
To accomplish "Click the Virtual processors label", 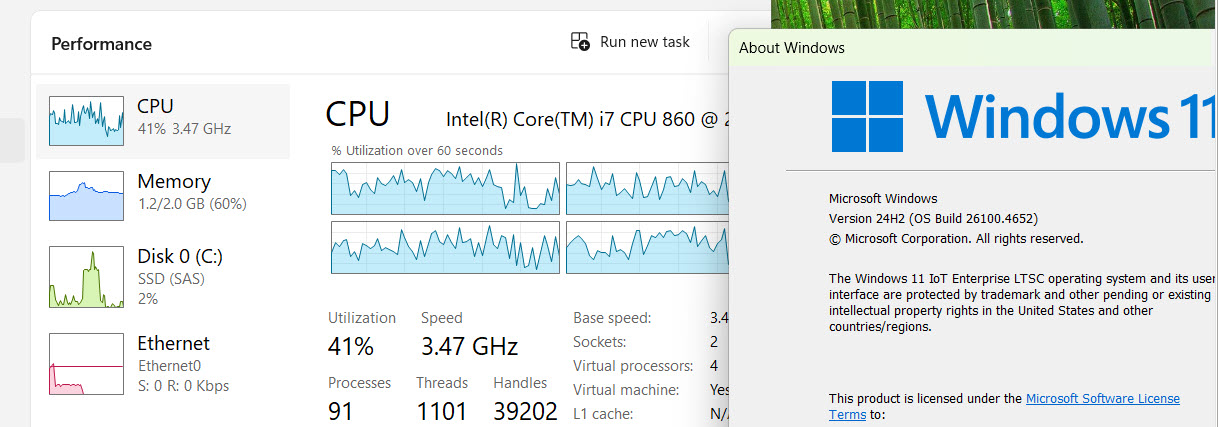I will coord(633,366).
